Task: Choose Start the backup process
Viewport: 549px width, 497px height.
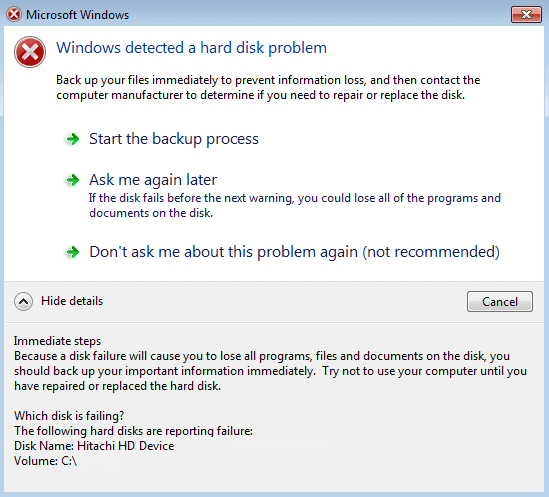Action: pos(174,139)
